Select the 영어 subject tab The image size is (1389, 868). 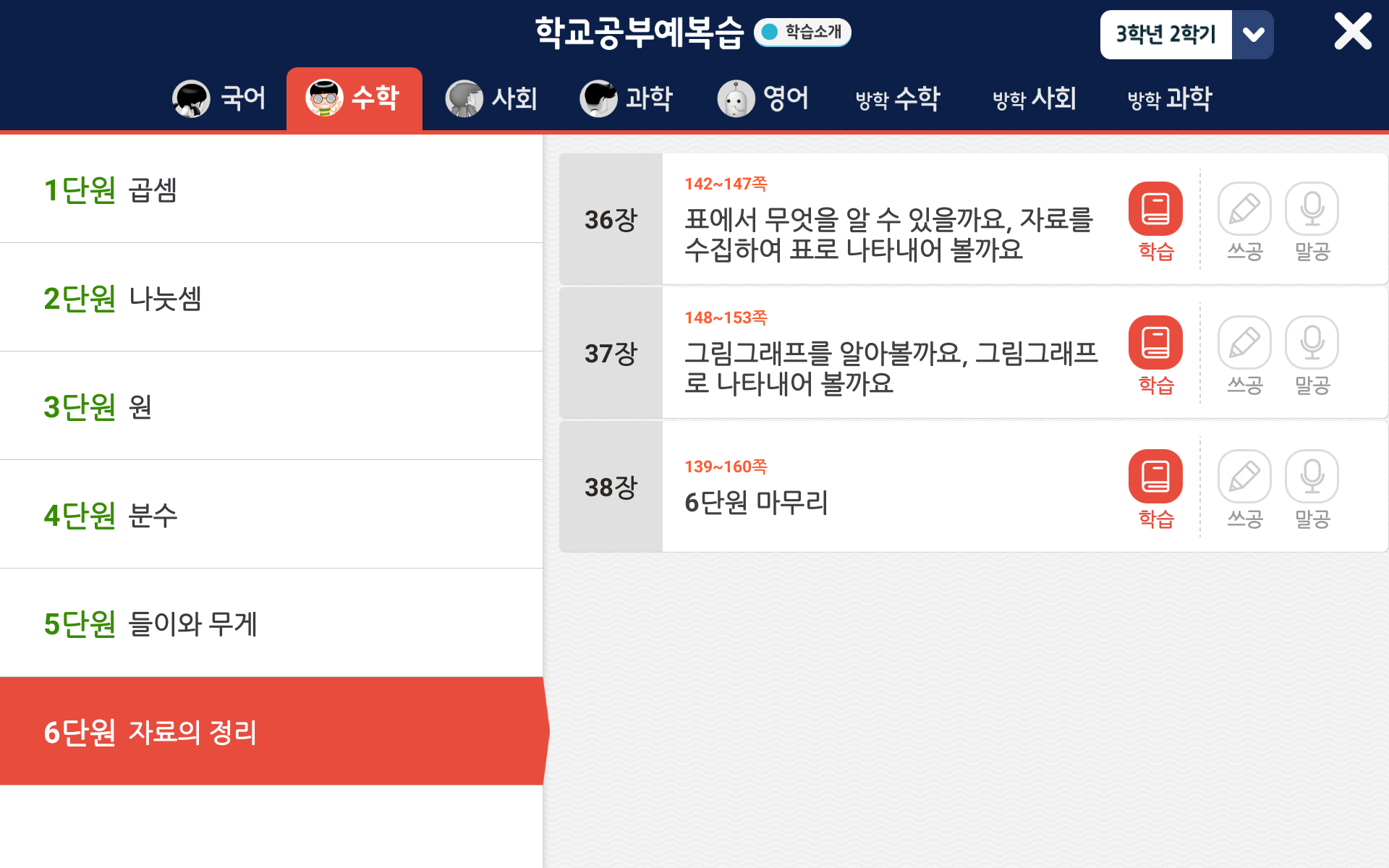(763, 98)
